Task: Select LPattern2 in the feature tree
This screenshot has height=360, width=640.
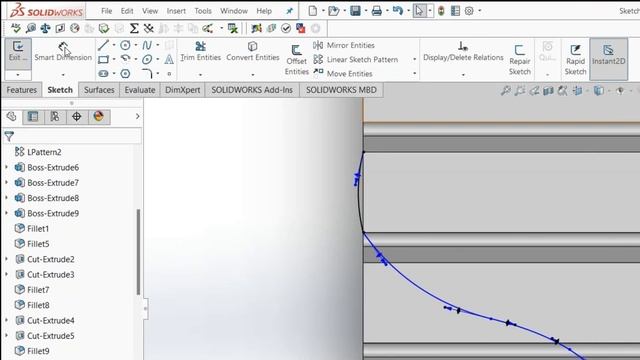Action: coord(38,152)
